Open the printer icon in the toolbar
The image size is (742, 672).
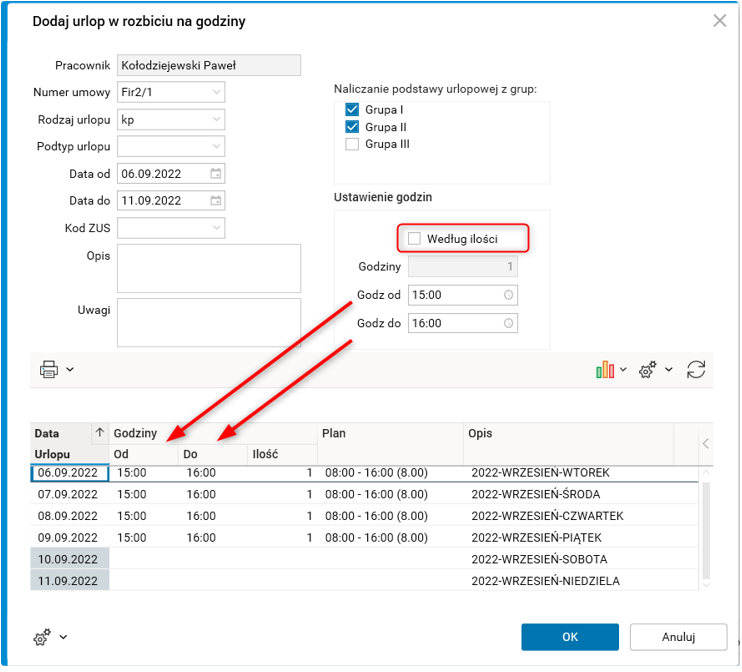tap(49, 369)
